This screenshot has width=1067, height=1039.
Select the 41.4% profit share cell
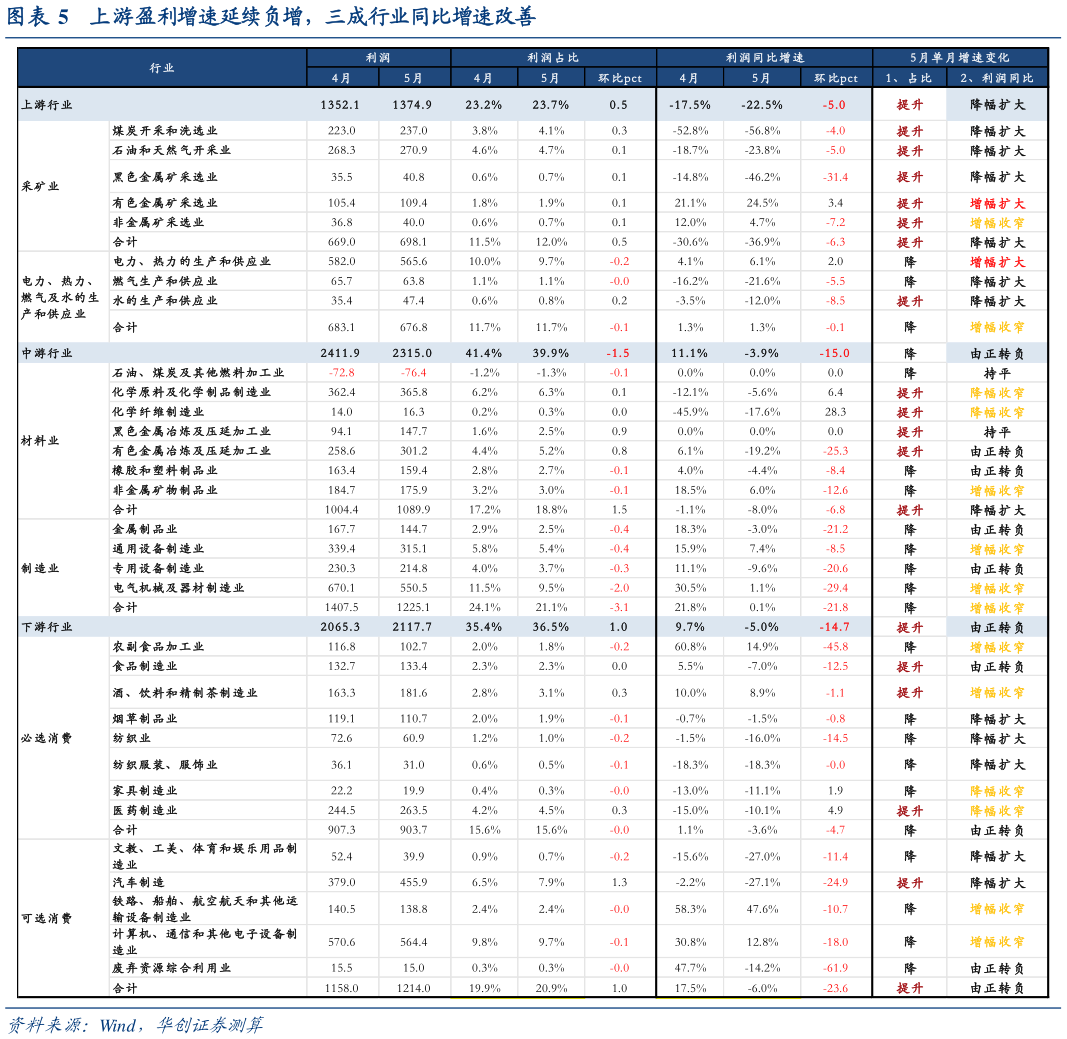point(483,353)
